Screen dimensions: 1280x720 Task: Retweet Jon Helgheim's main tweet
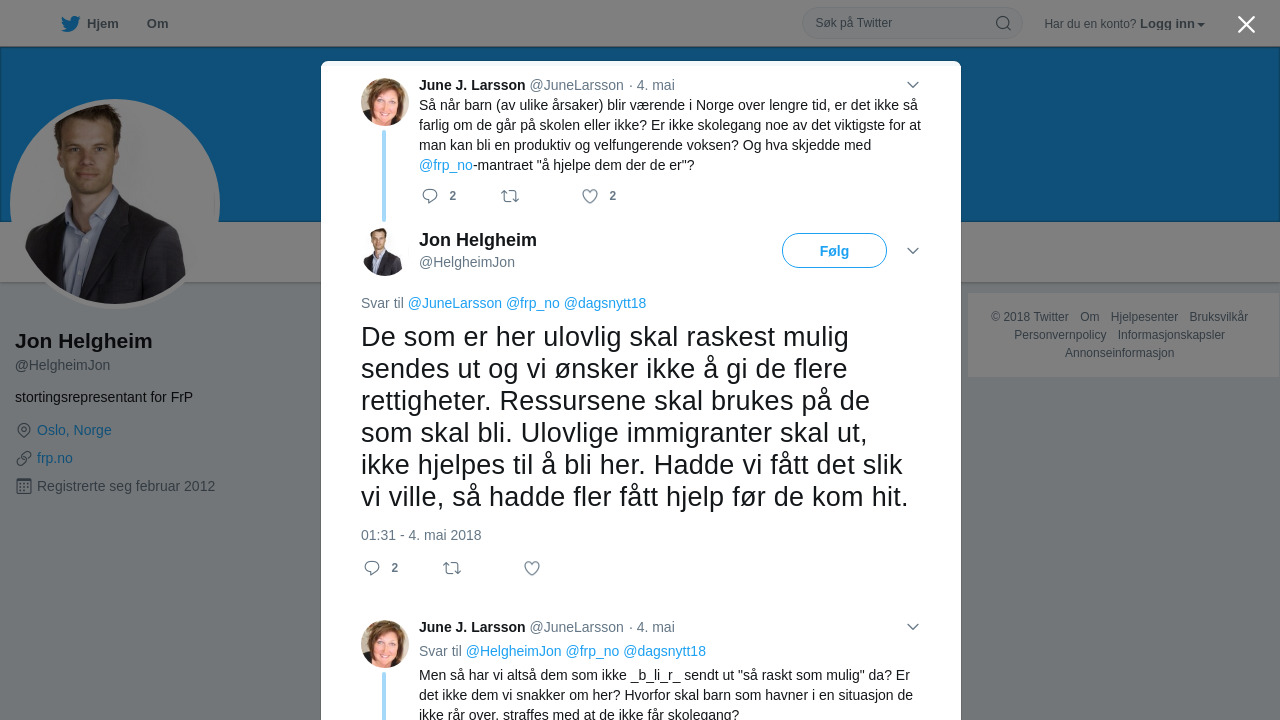coord(452,568)
